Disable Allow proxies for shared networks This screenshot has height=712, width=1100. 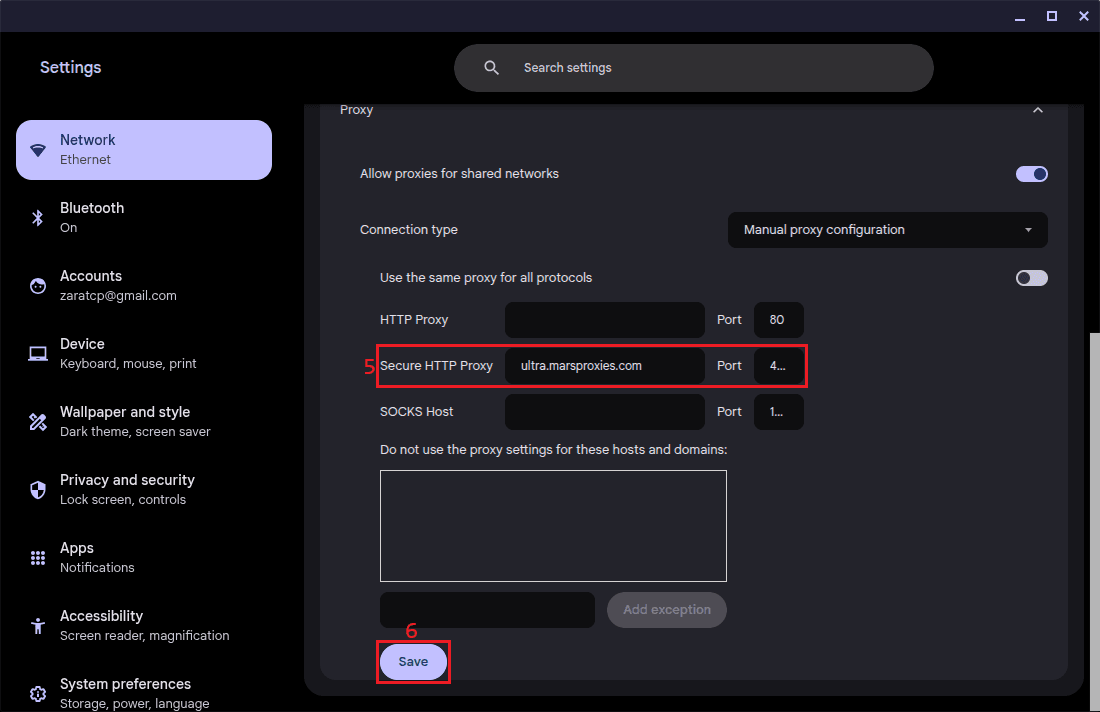click(x=1031, y=174)
